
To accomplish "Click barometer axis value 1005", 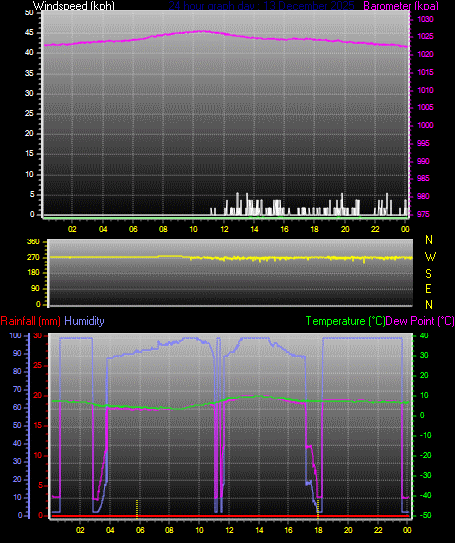I will (x=425, y=107).
